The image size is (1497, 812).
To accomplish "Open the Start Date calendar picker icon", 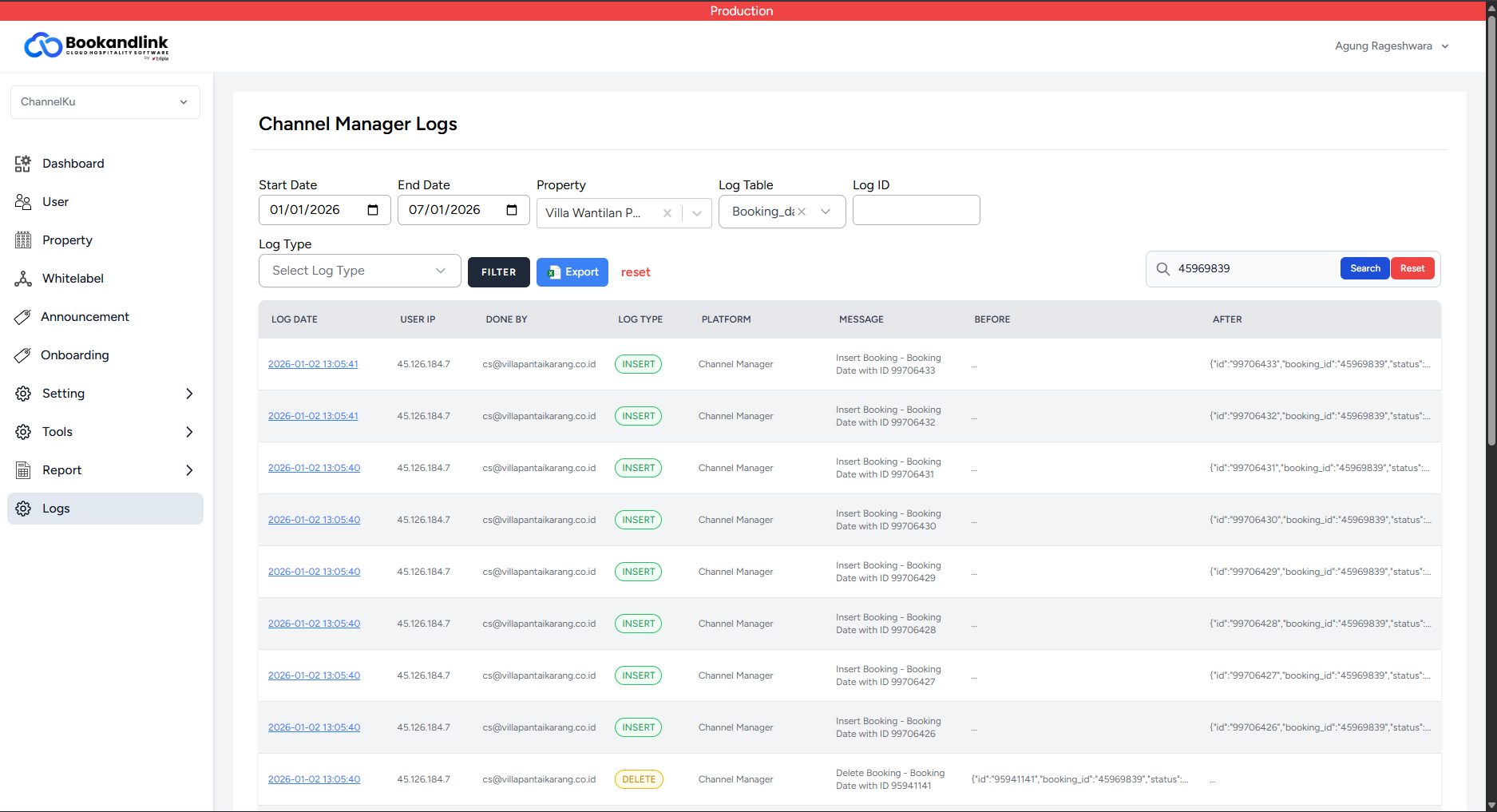I will 373,210.
